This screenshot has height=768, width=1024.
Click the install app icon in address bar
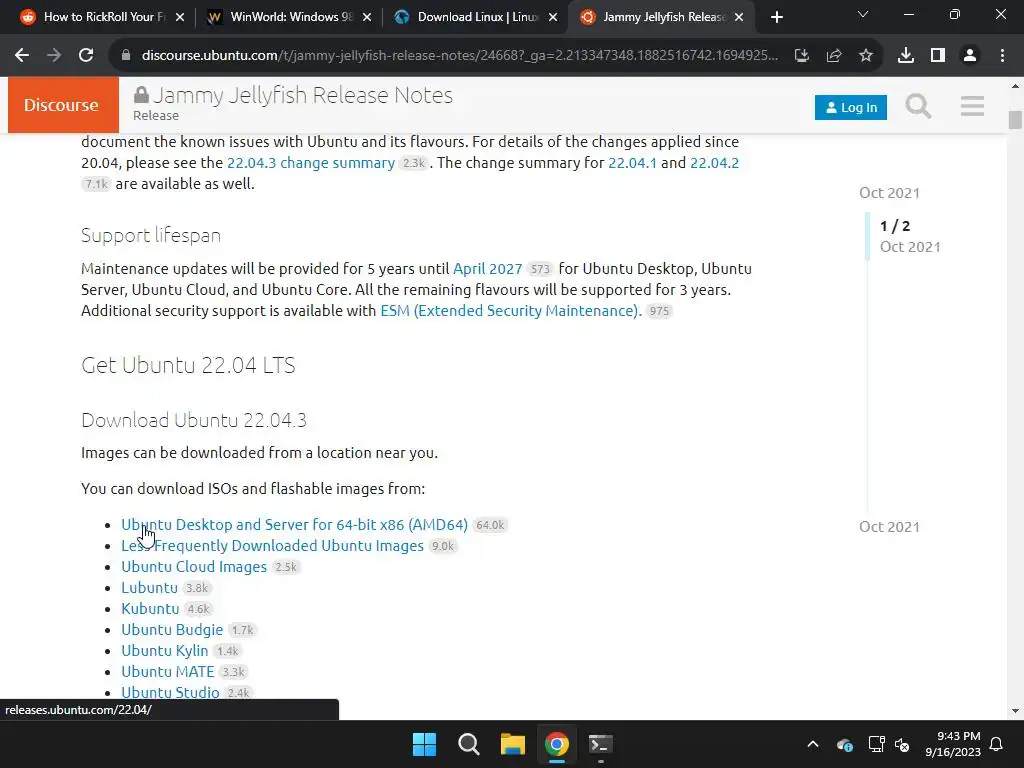[801, 56]
